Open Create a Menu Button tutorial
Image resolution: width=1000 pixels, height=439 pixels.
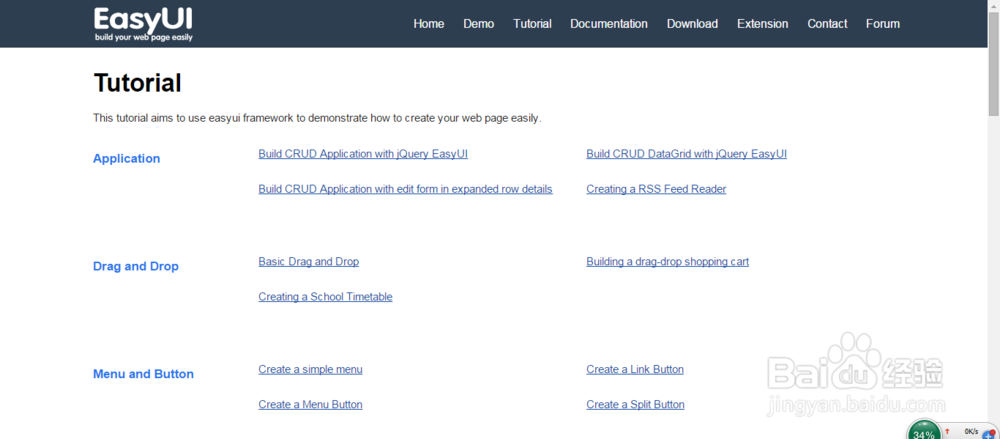tap(310, 405)
